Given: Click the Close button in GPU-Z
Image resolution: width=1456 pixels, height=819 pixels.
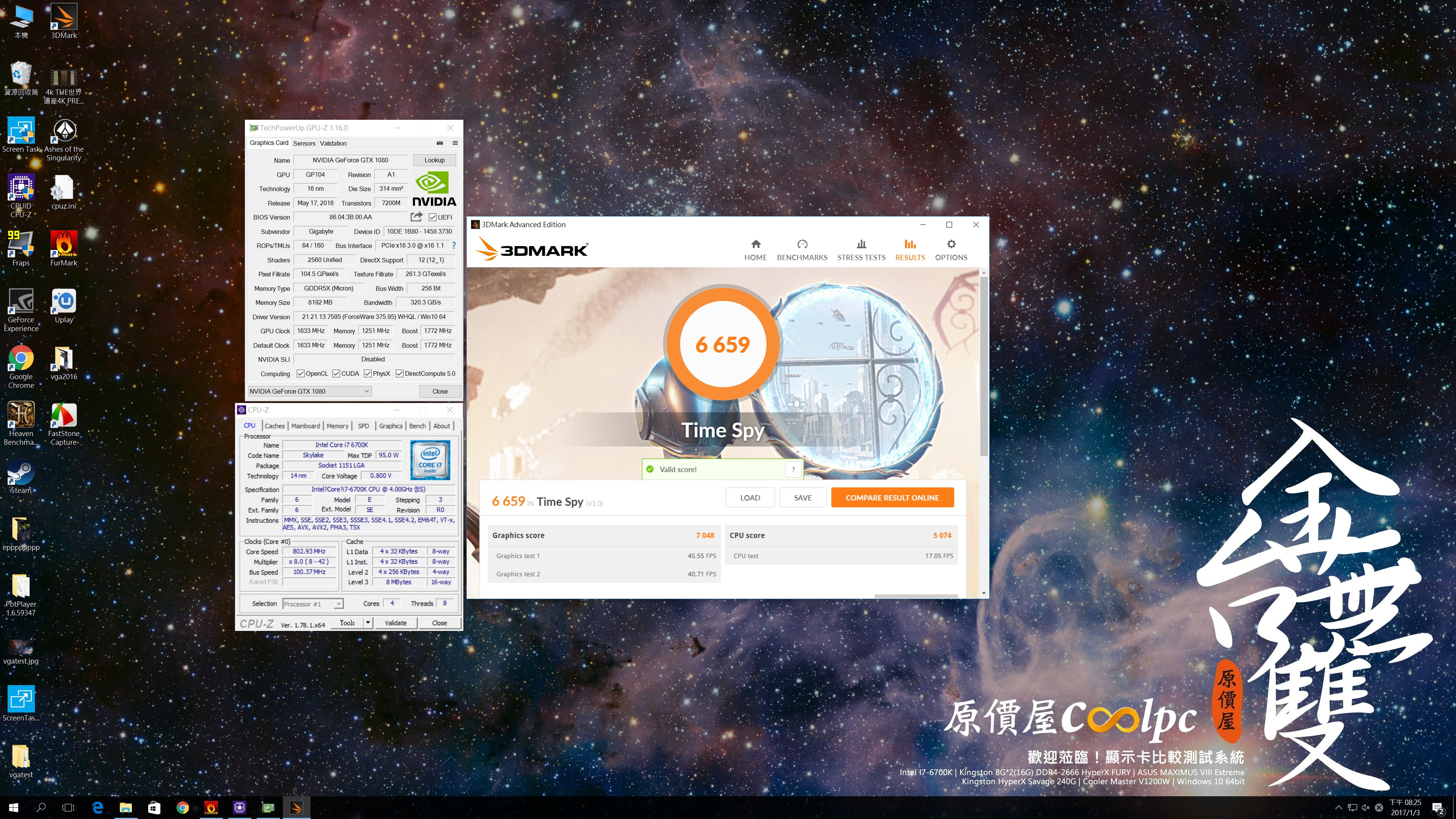Looking at the screenshot, I should click(440, 391).
